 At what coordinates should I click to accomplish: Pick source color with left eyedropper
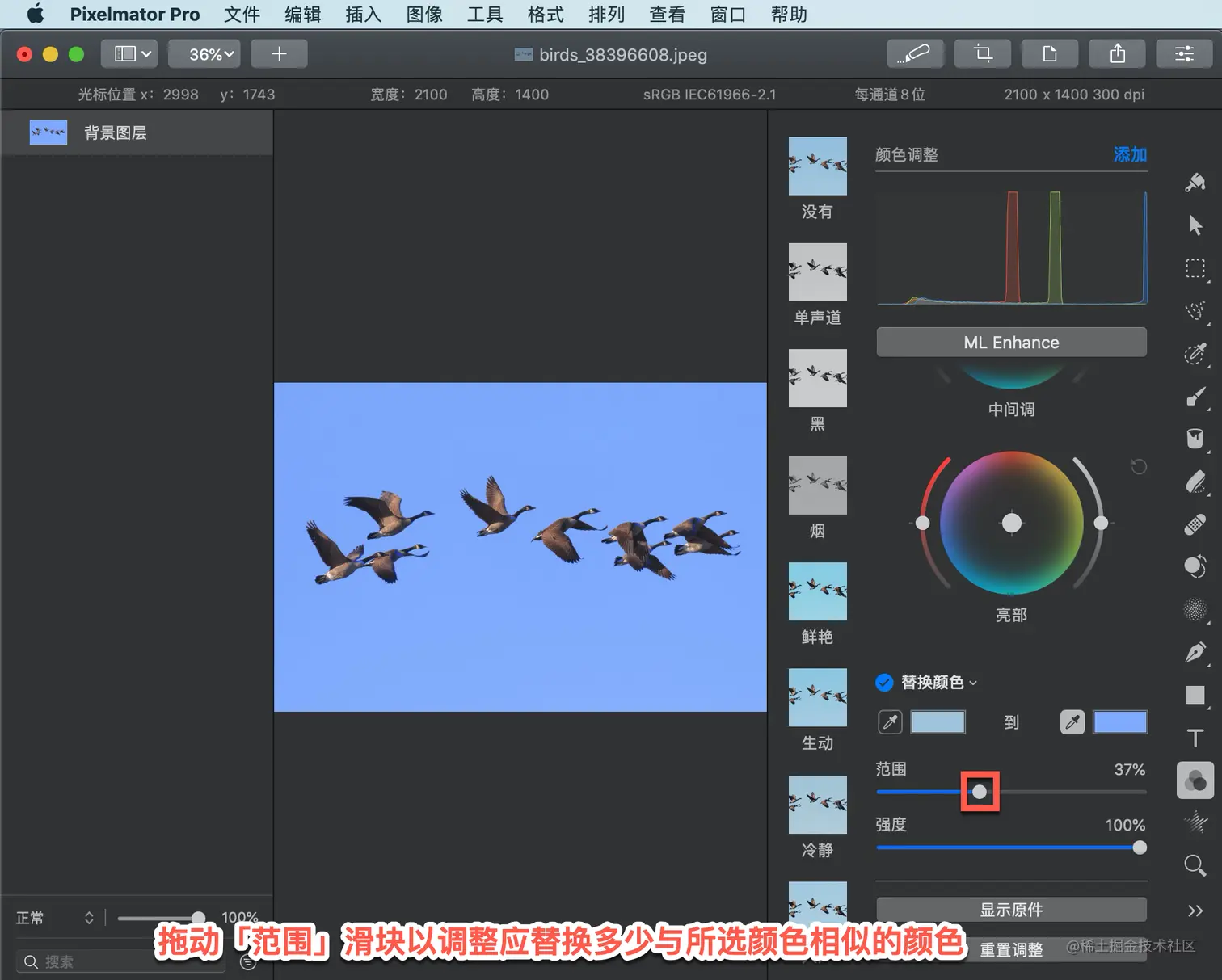(890, 722)
